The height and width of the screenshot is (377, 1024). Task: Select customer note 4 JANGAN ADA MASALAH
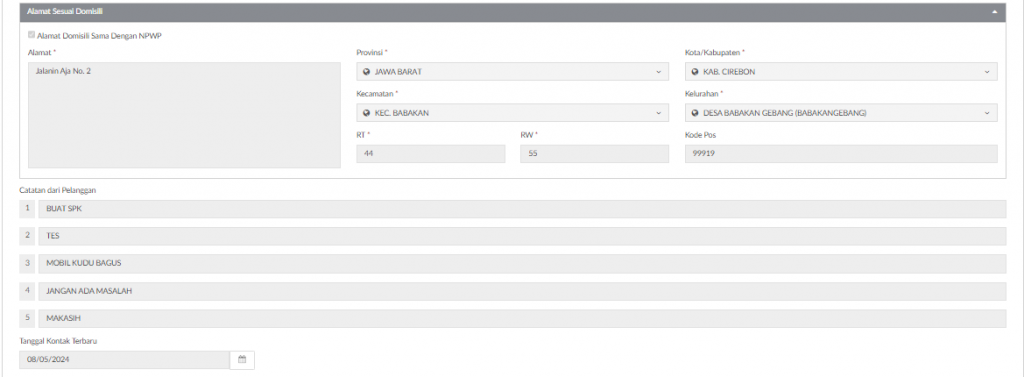(x=522, y=291)
